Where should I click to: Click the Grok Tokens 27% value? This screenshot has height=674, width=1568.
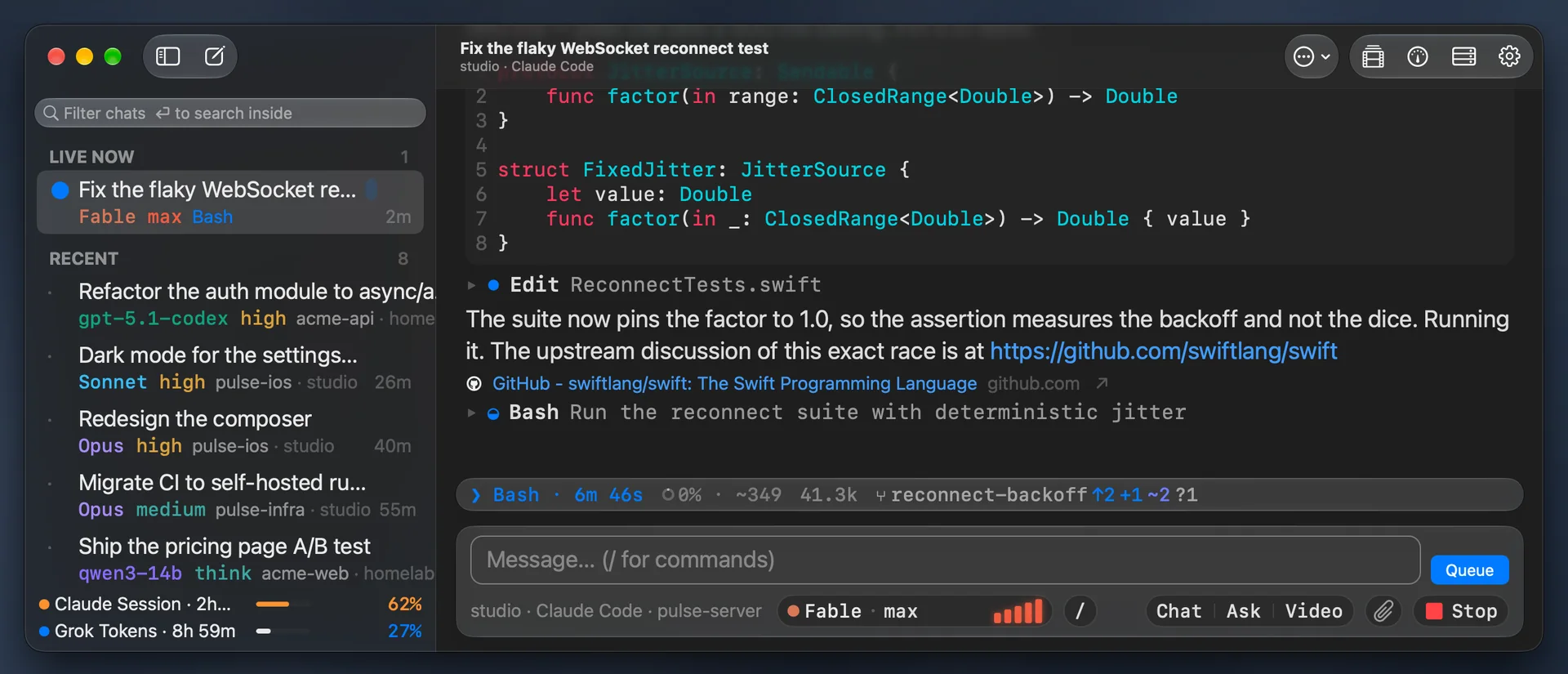(x=404, y=632)
